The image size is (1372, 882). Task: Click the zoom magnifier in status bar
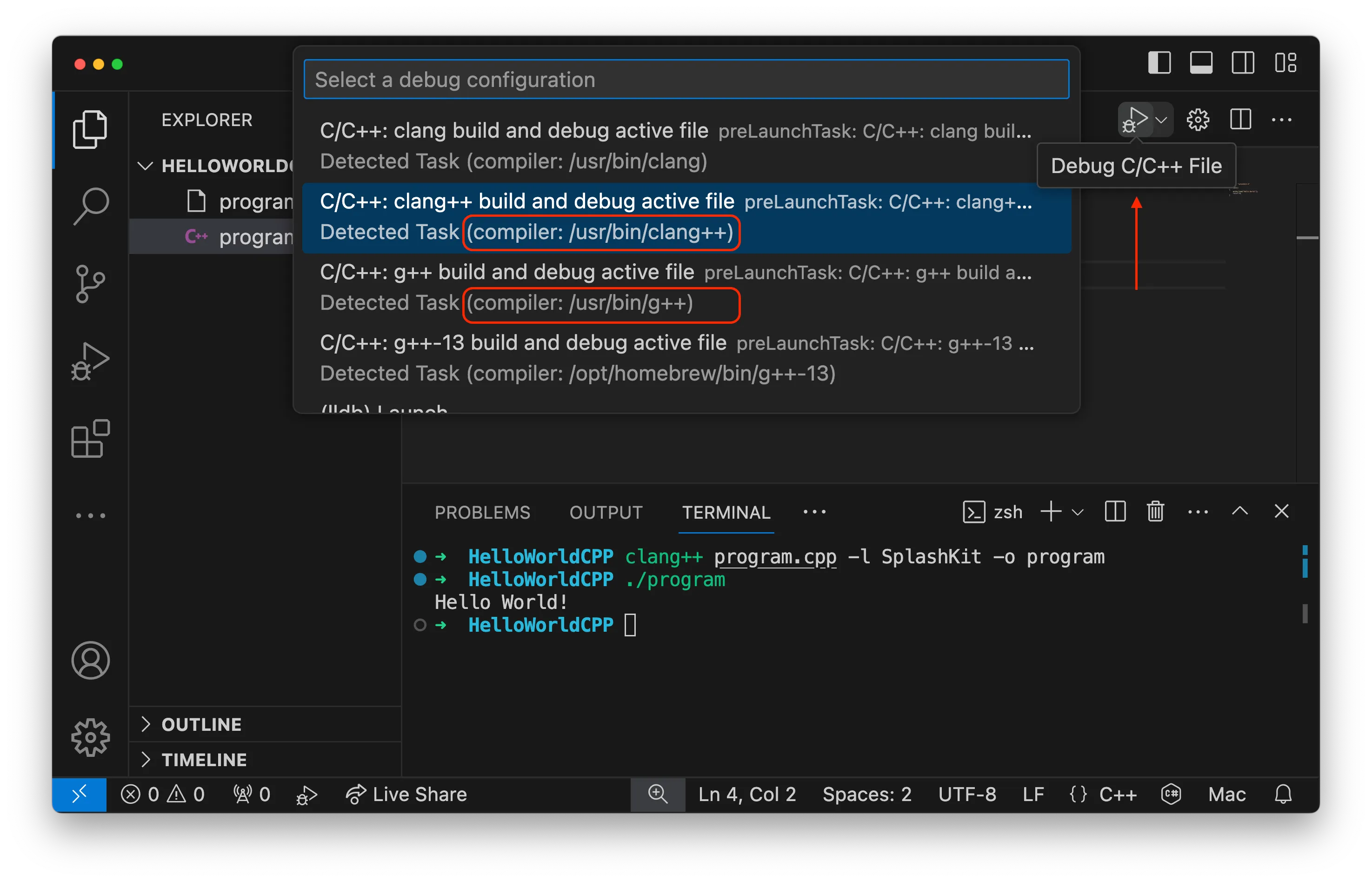[x=657, y=795]
